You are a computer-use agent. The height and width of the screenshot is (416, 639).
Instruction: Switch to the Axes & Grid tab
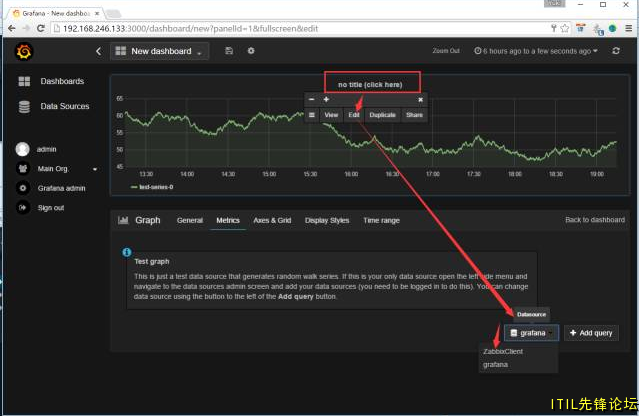[272, 220]
